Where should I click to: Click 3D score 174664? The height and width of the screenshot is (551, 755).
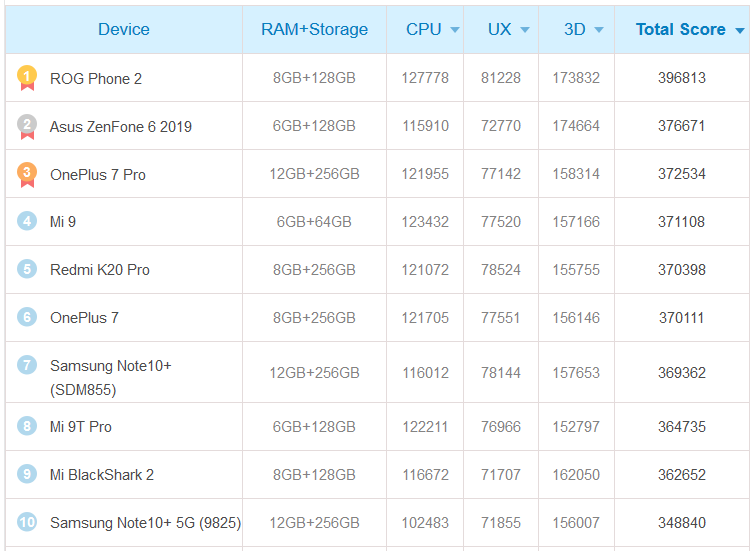click(576, 126)
